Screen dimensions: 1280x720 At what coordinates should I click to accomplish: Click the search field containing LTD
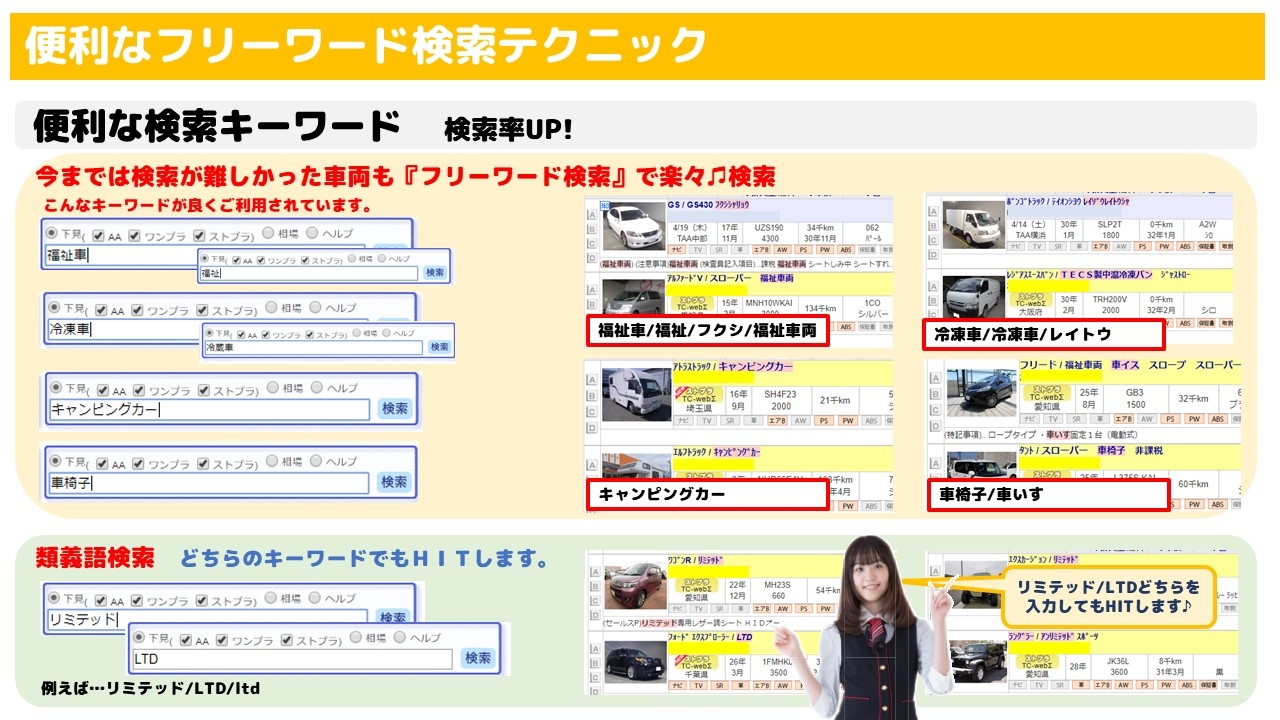tap(293, 659)
